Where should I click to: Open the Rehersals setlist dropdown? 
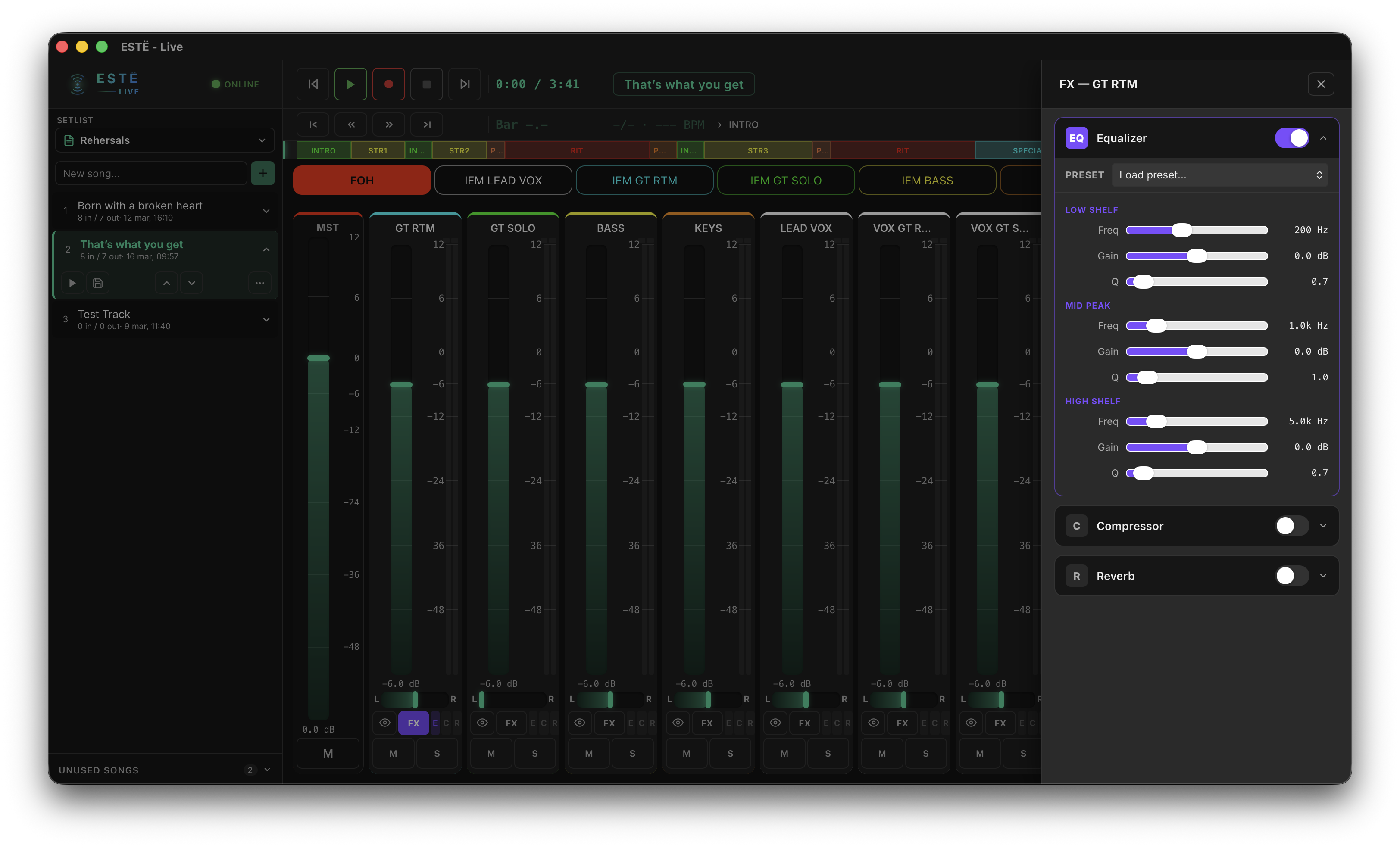coord(164,140)
